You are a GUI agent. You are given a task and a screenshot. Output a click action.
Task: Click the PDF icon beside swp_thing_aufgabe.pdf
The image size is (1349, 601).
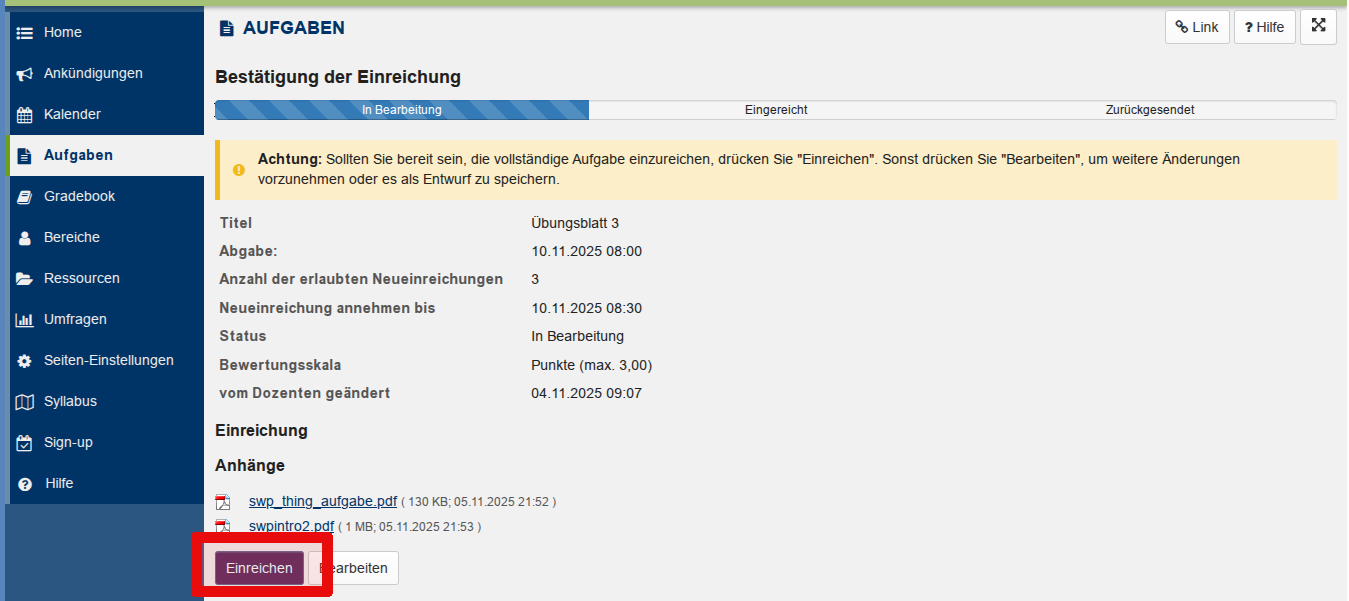[223, 502]
